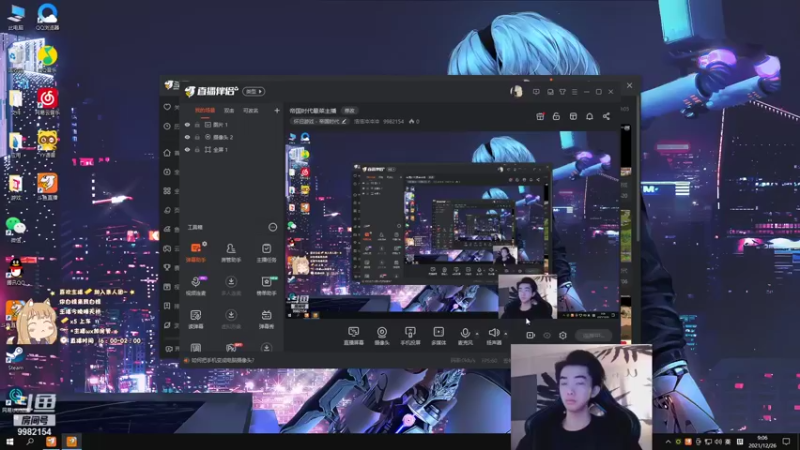Open the user avatar in the title bar
Viewport: 800px width, 450px height.
pyautogui.click(x=516, y=91)
